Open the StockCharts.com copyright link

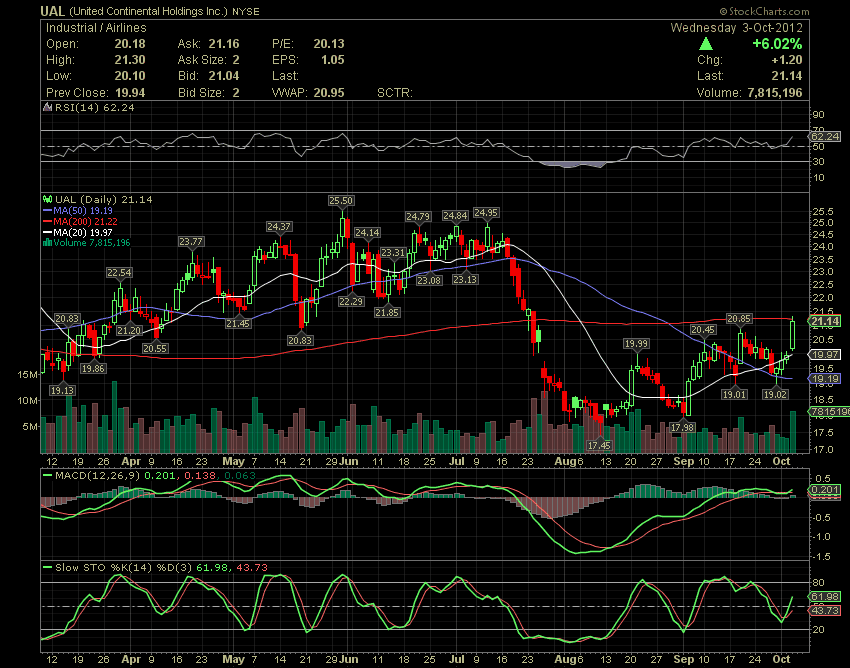(x=764, y=11)
